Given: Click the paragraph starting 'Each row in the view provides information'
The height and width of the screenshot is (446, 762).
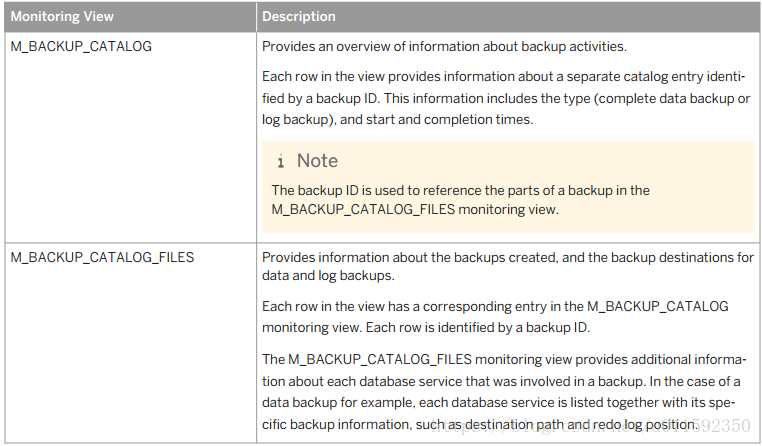Looking at the screenshot, I should point(506,98).
